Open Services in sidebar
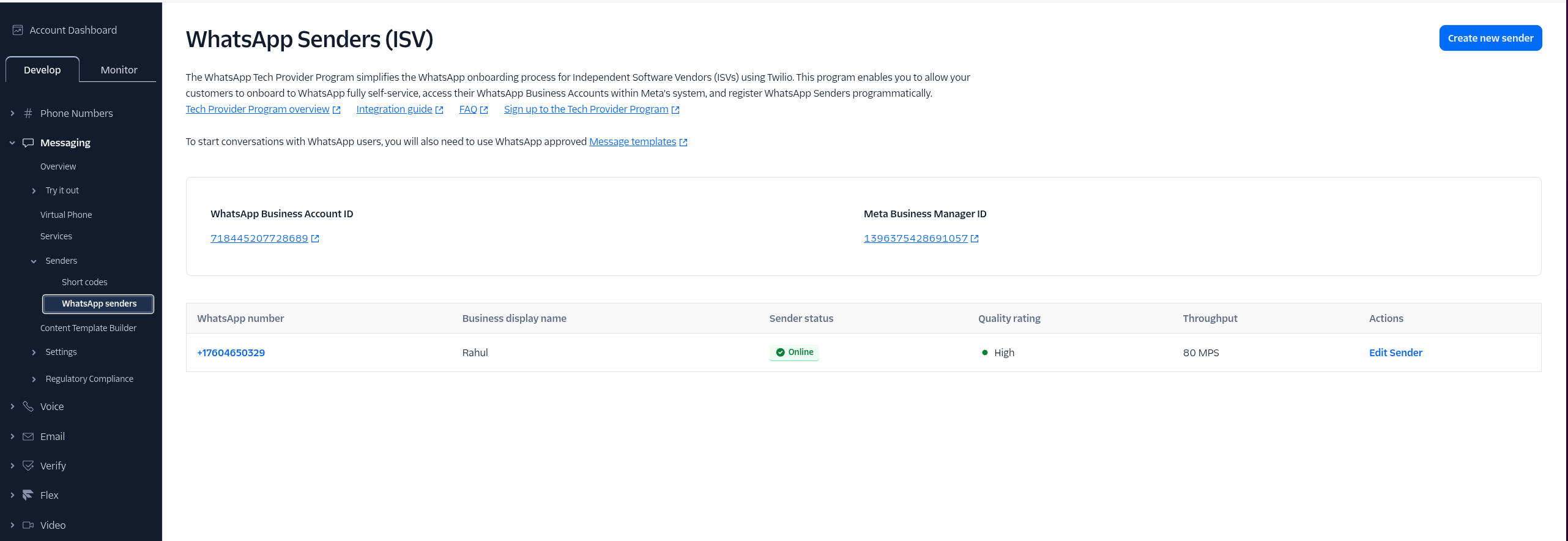 [x=56, y=236]
